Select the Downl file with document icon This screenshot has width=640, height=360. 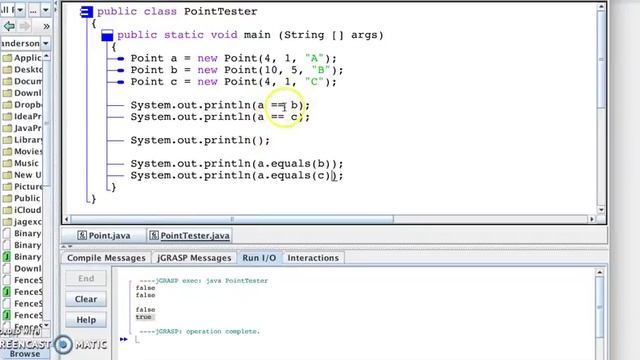point(22,269)
